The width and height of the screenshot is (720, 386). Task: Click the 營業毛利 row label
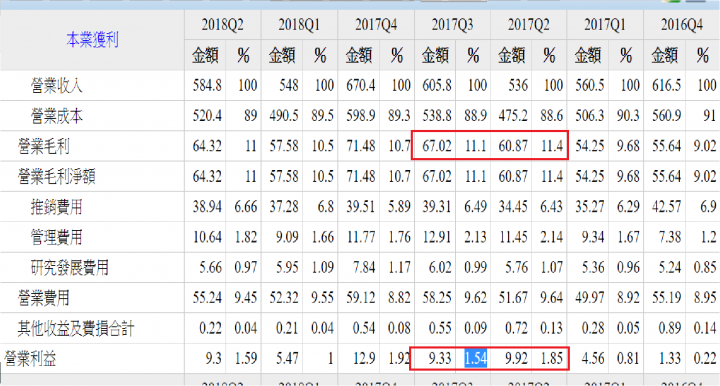44,146
